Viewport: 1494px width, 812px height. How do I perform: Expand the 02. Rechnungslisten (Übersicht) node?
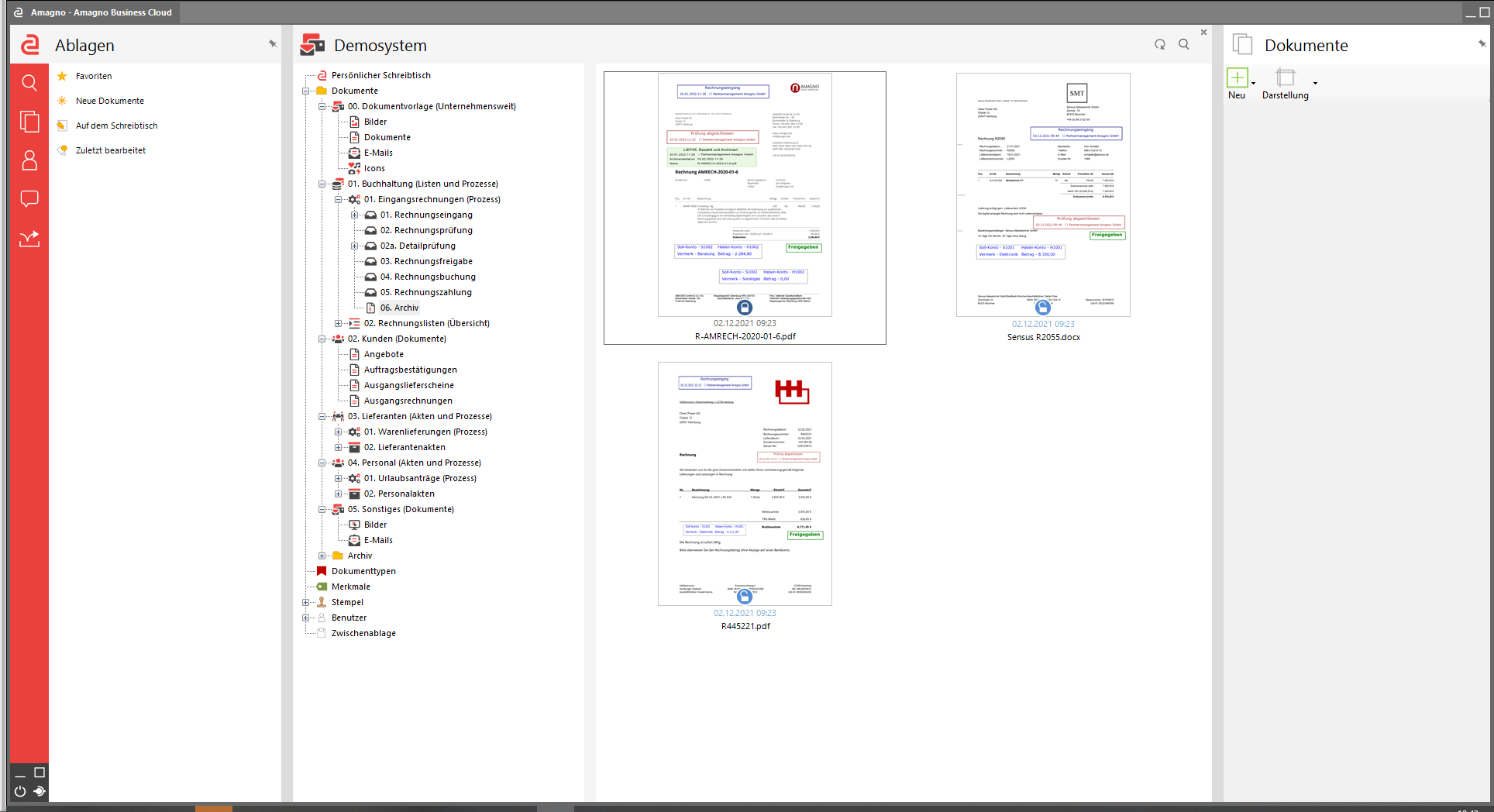coord(338,323)
